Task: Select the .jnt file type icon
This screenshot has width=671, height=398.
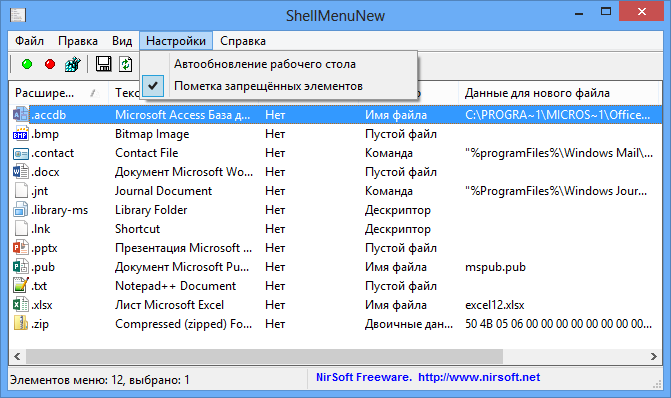Action: [21, 191]
